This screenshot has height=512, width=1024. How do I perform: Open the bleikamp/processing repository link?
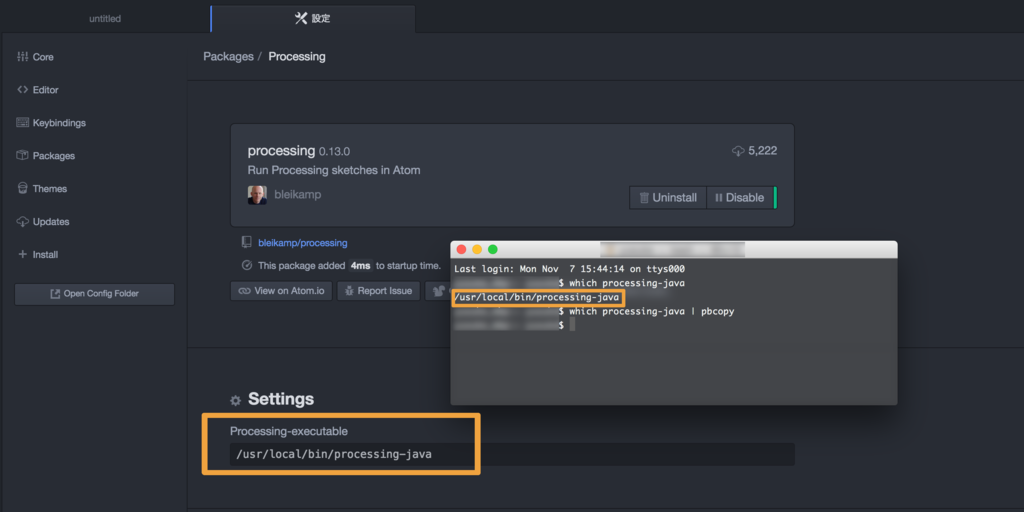(x=303, y=243)
